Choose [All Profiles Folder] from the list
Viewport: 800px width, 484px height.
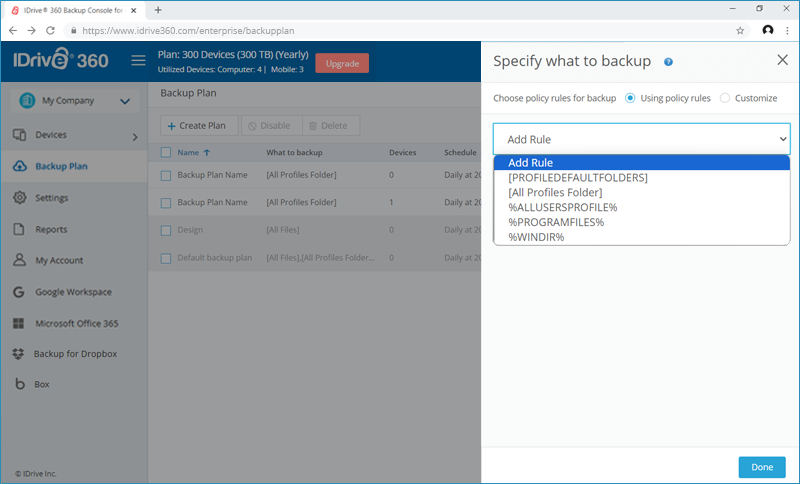click(554, 192)
